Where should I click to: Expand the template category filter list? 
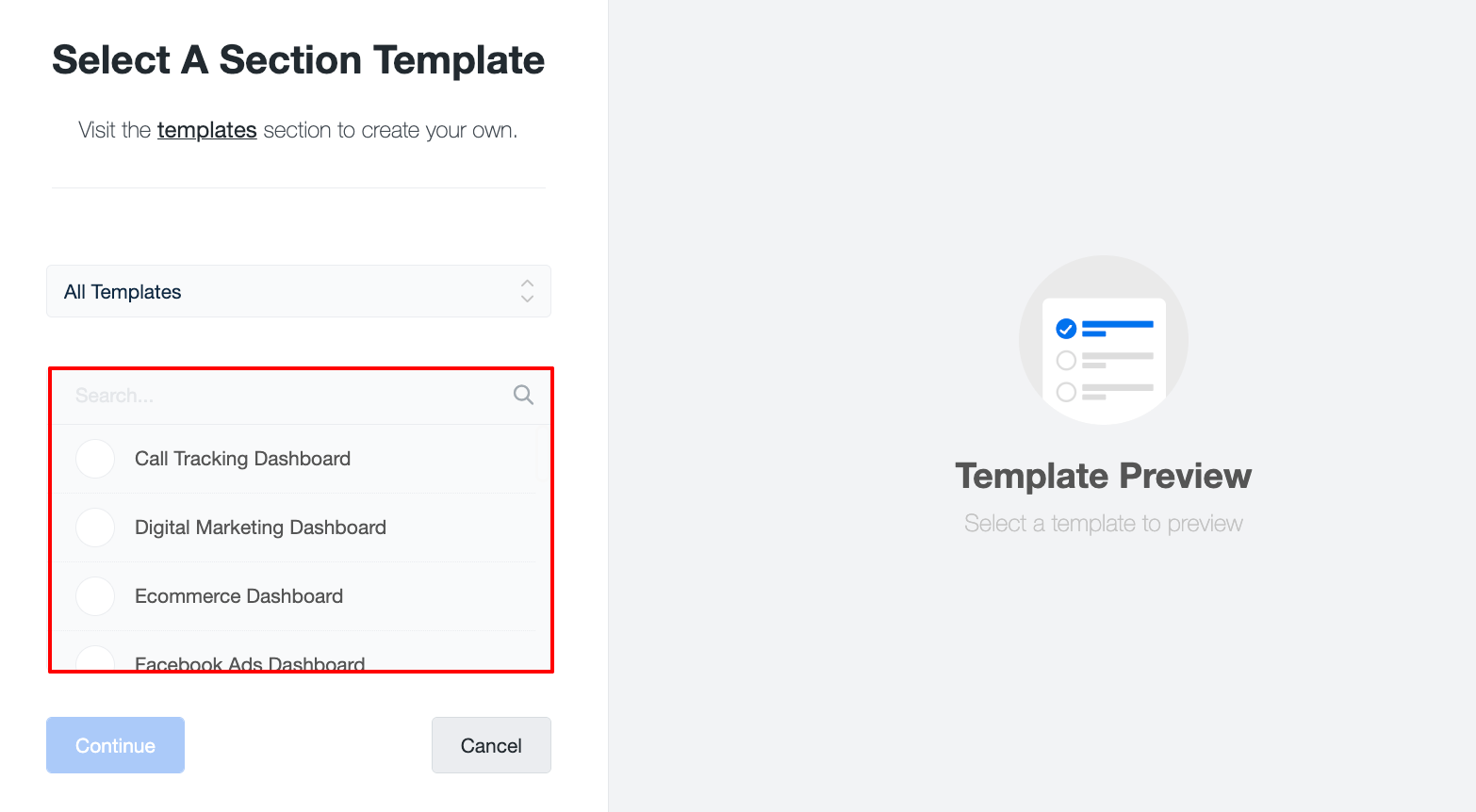pyautogui.click(x=299, y=291)
